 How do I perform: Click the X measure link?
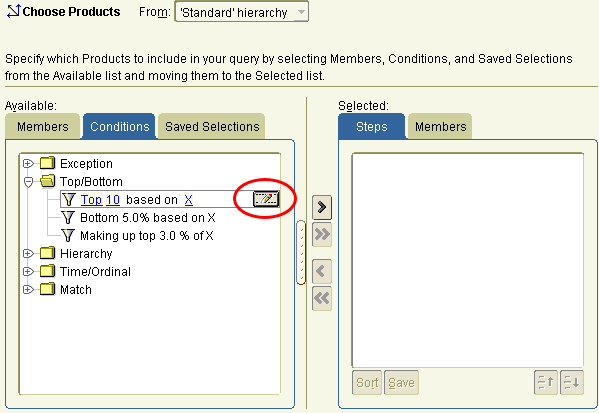click(188, 199)
